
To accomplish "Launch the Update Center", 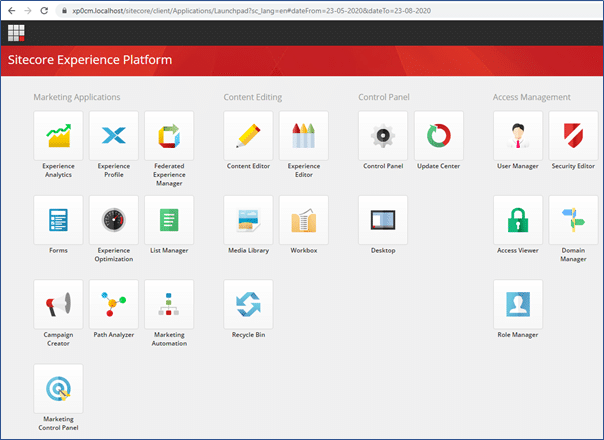I will coord(439,136).
